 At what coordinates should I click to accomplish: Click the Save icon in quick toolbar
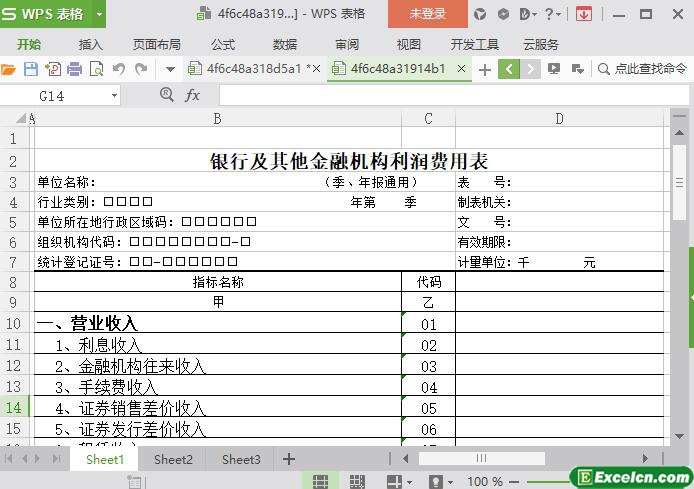pyautogui.click(x=30, y=69)
